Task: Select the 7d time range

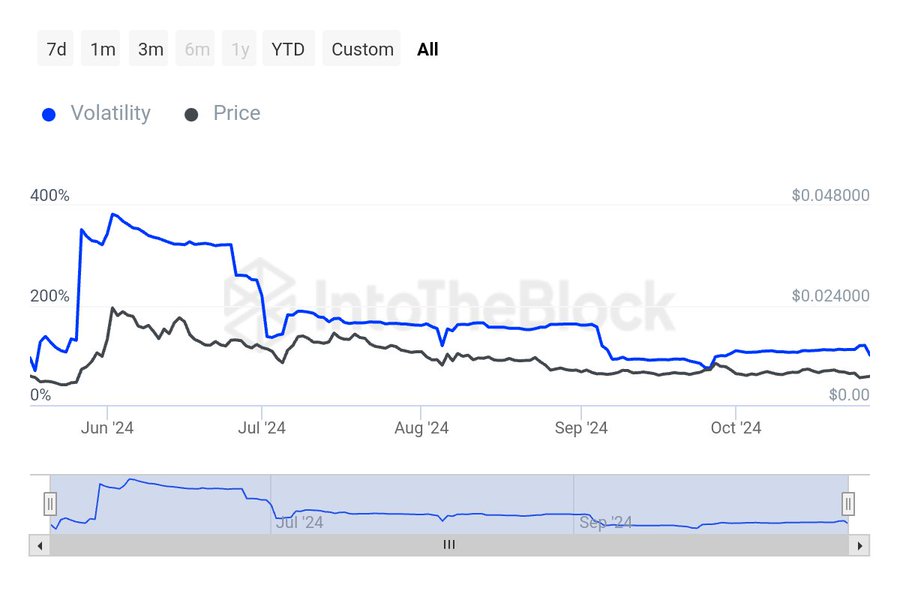Action: [x=56, y=49]
